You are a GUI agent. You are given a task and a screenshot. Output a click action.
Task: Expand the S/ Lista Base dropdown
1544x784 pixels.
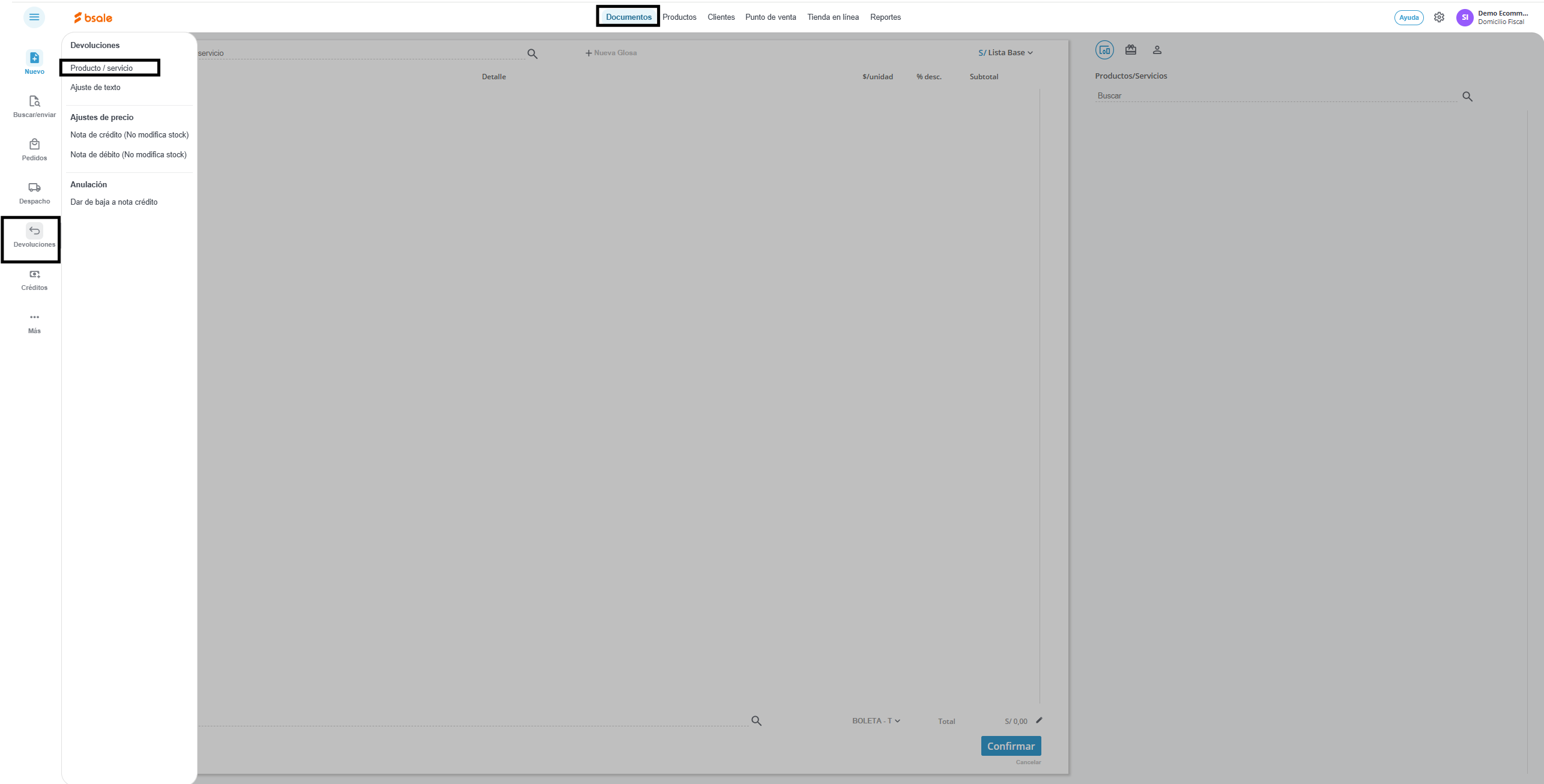tap(1006, 53)
